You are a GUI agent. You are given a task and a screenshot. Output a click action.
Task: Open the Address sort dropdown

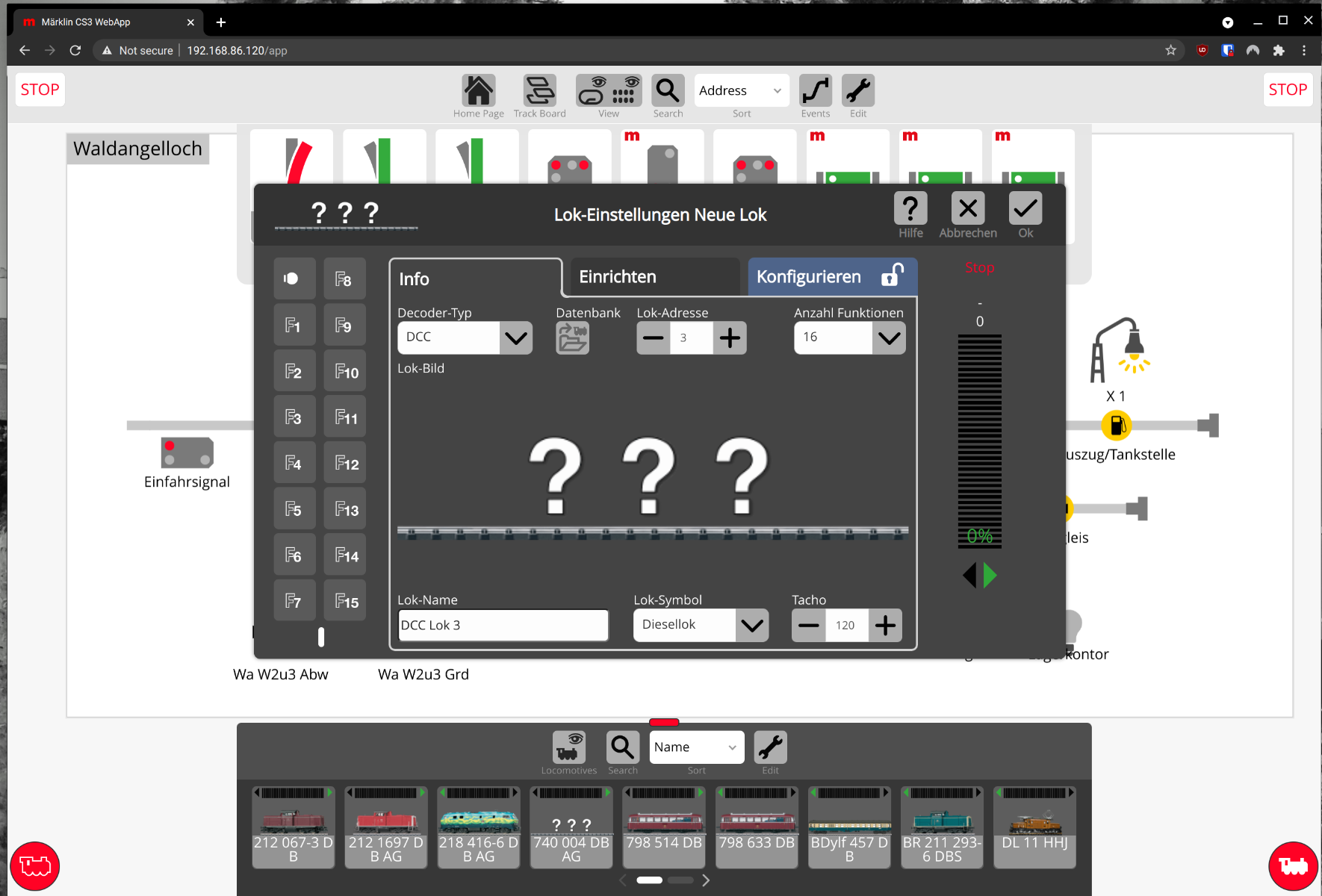click(742, 91)
